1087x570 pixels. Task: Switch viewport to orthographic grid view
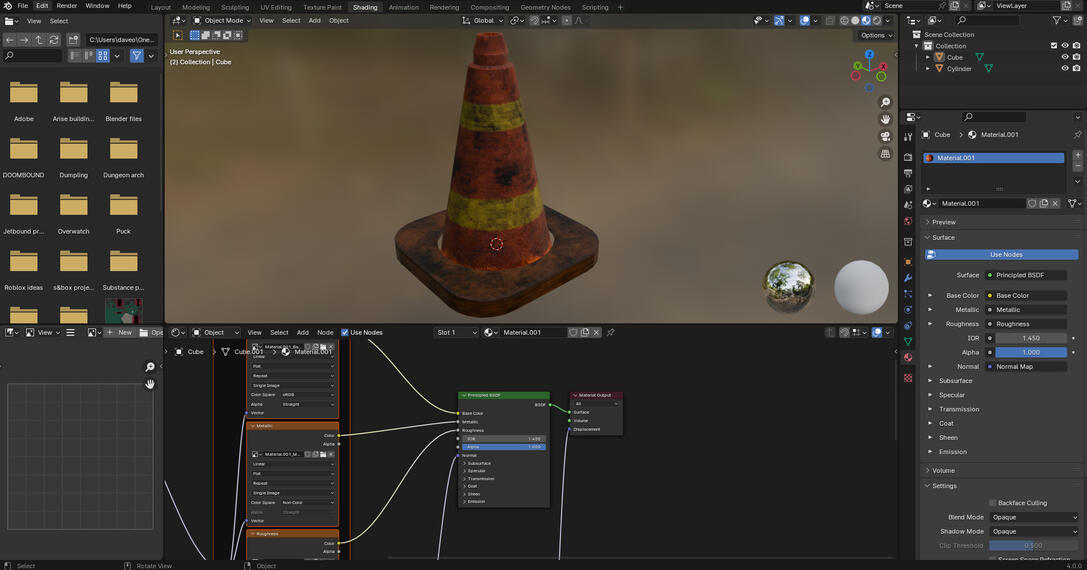pyautogui.click(x=885, y=154)
